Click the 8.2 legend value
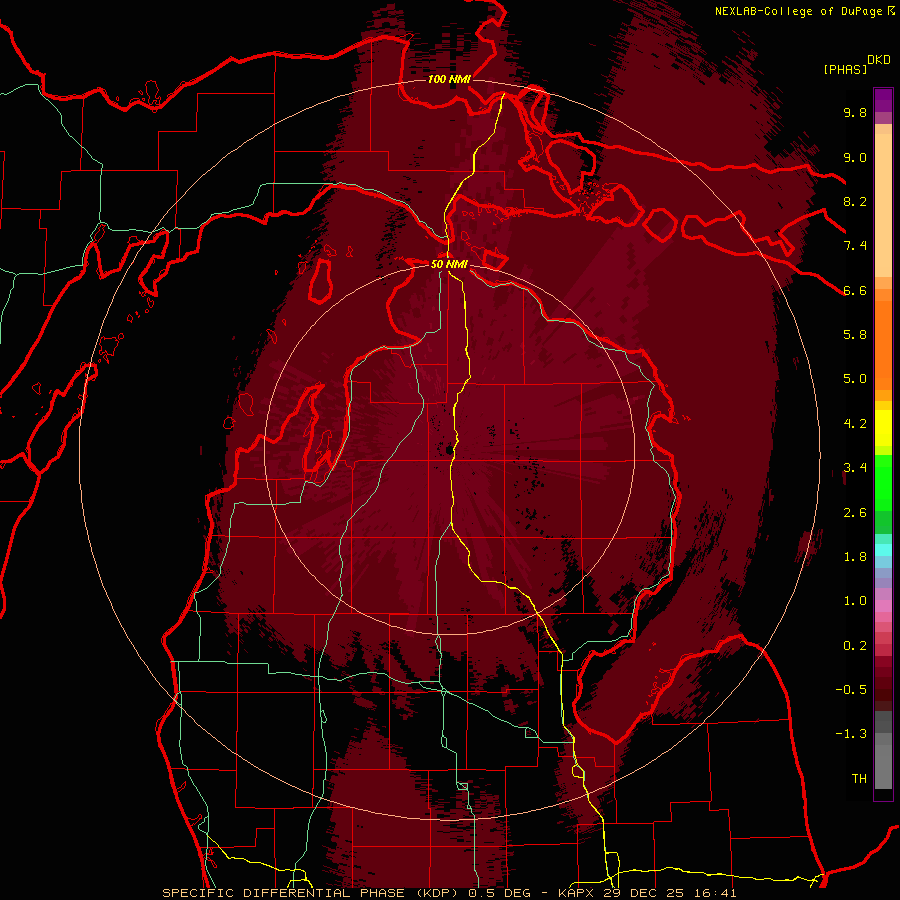 [x=855, y=201]
